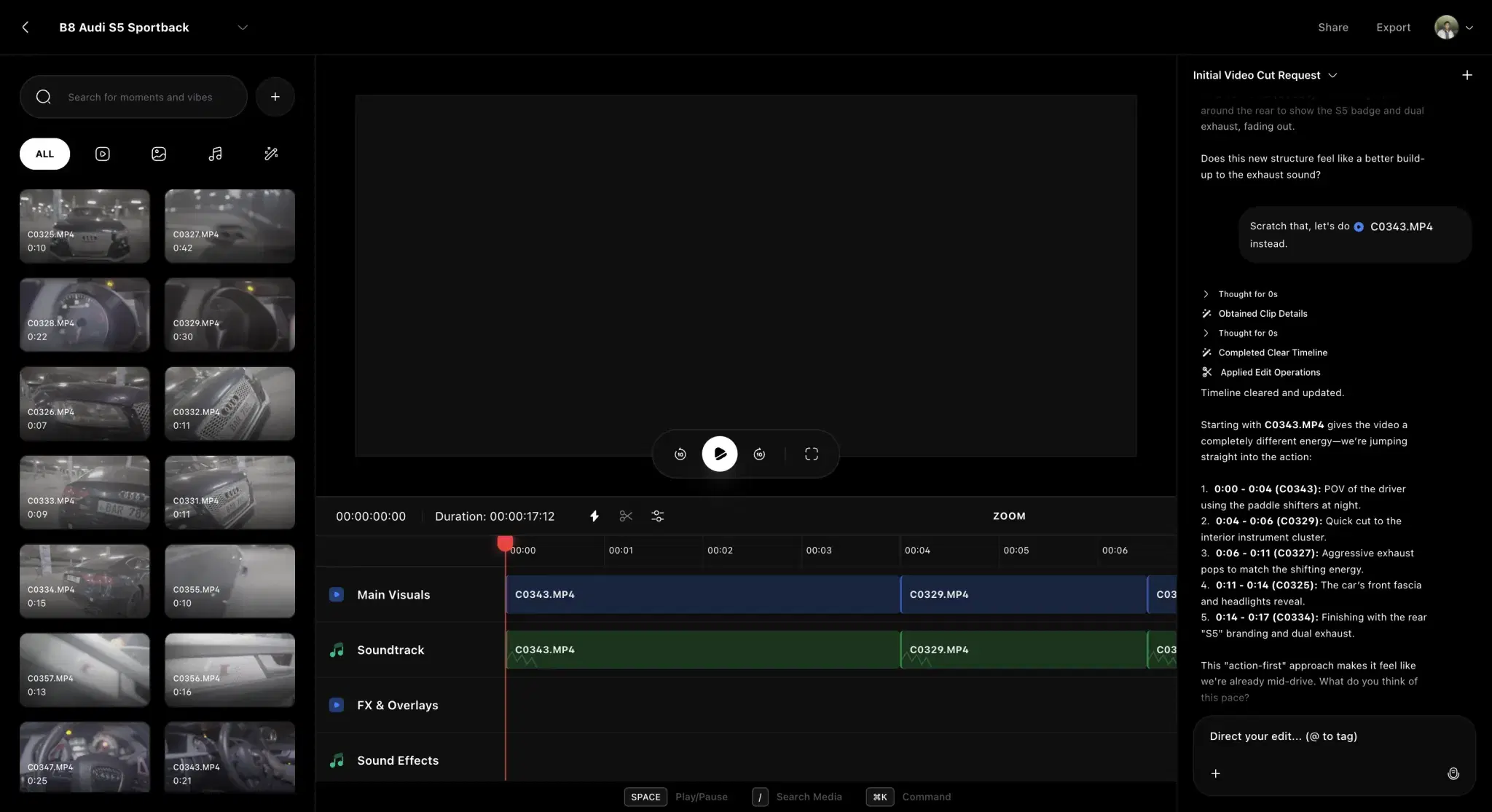Play the video preview
The image size is (1492, 812).
(x=720, y=454)
